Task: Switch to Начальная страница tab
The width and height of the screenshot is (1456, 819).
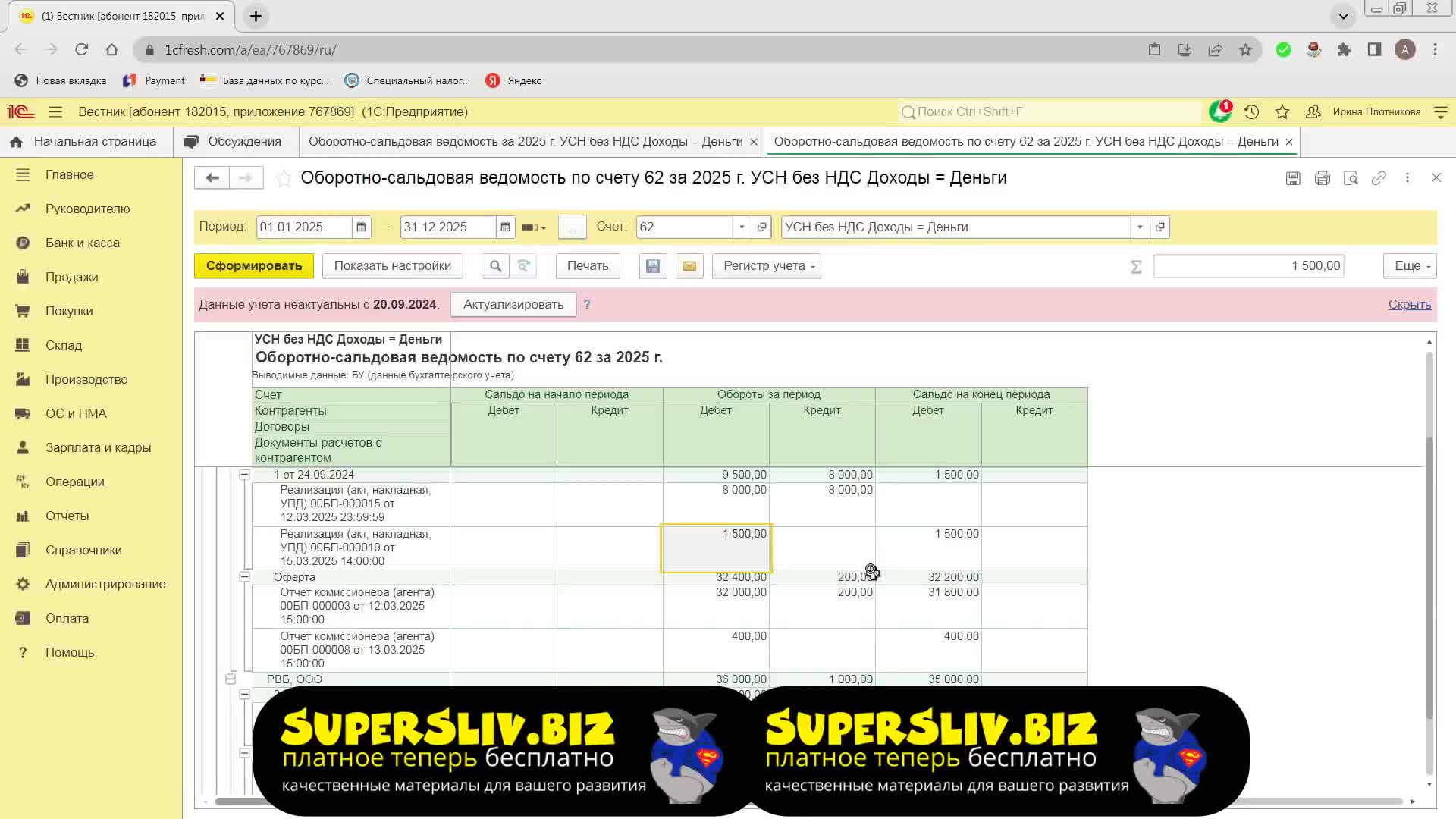Action: (x=86, y=142)
